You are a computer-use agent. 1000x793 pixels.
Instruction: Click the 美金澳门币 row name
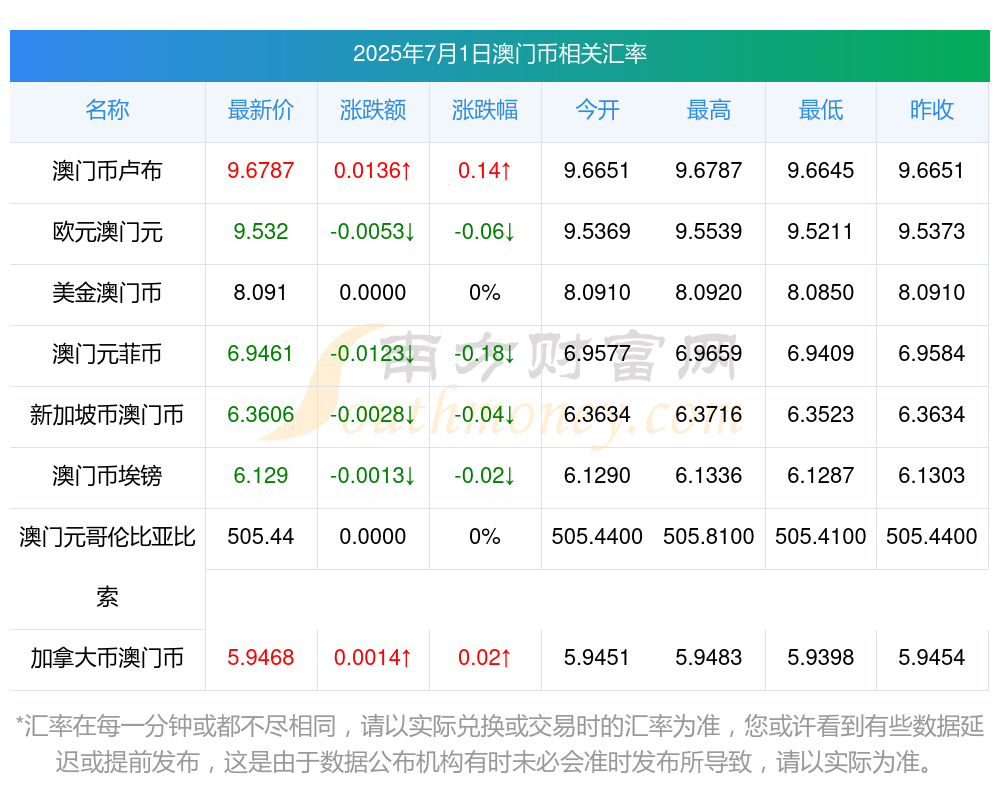point(107,293)
